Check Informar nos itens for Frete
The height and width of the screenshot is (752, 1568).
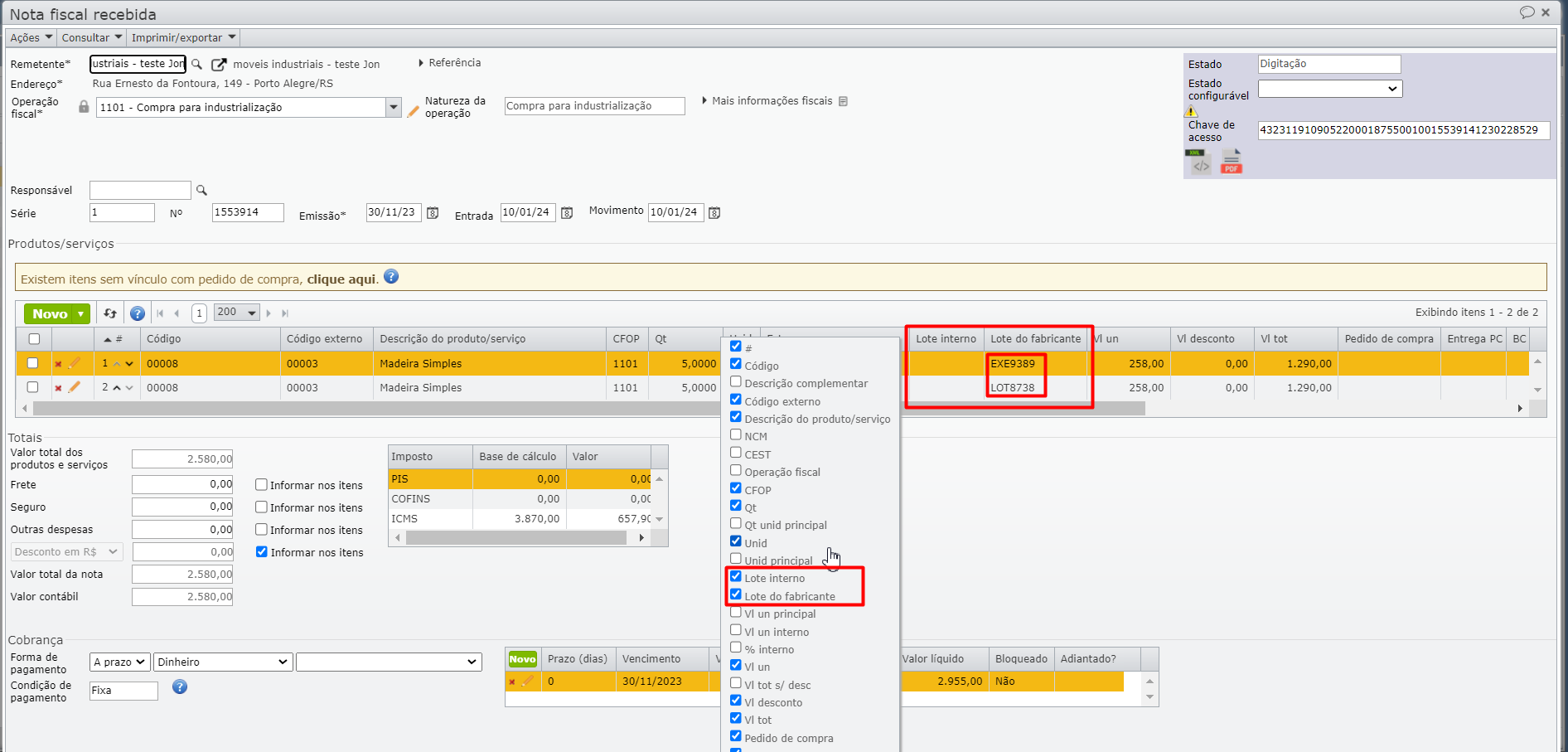[x=261, y=485]
